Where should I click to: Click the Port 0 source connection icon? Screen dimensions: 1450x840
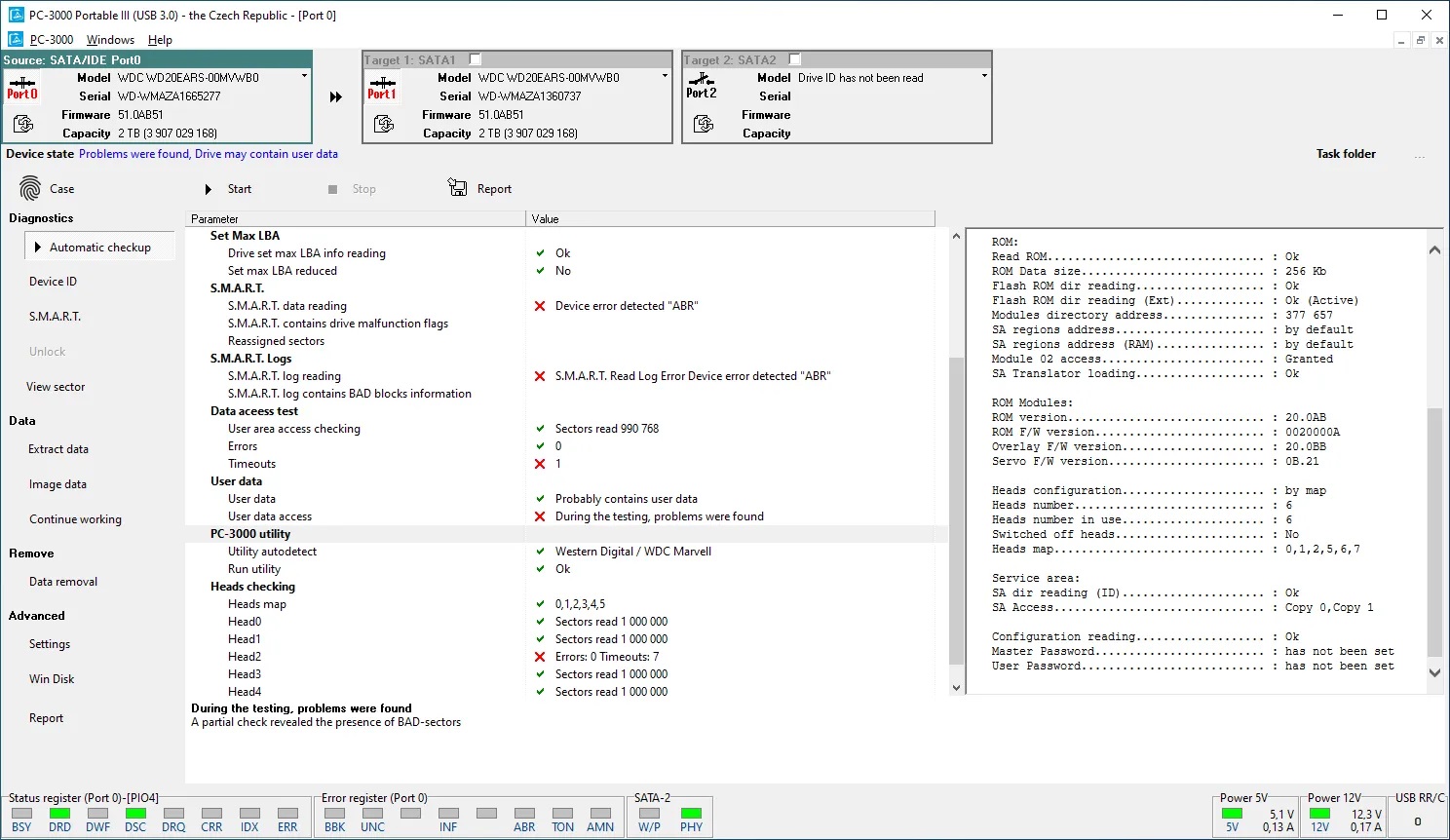[22, 88]
